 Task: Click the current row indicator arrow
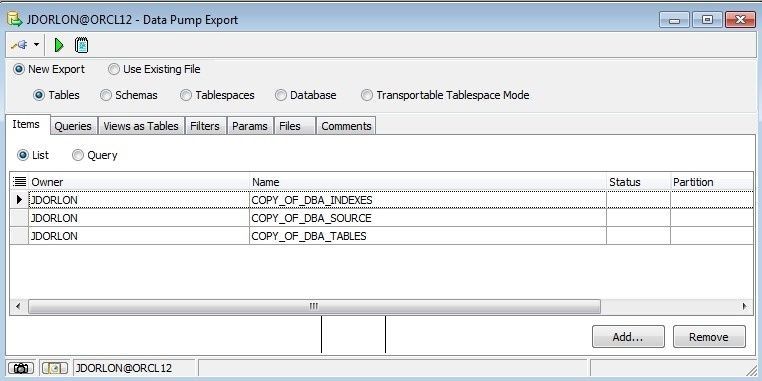click(19, 200)
